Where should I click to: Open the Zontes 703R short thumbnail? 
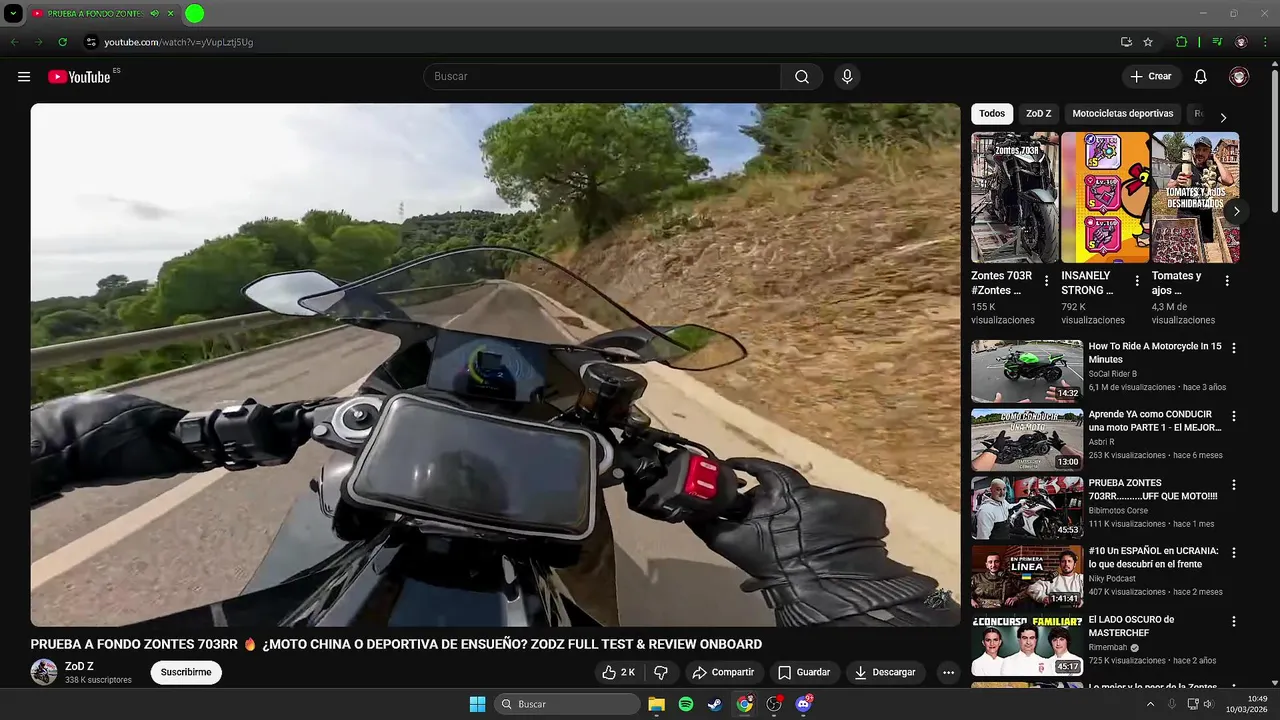coord(1015,198)
